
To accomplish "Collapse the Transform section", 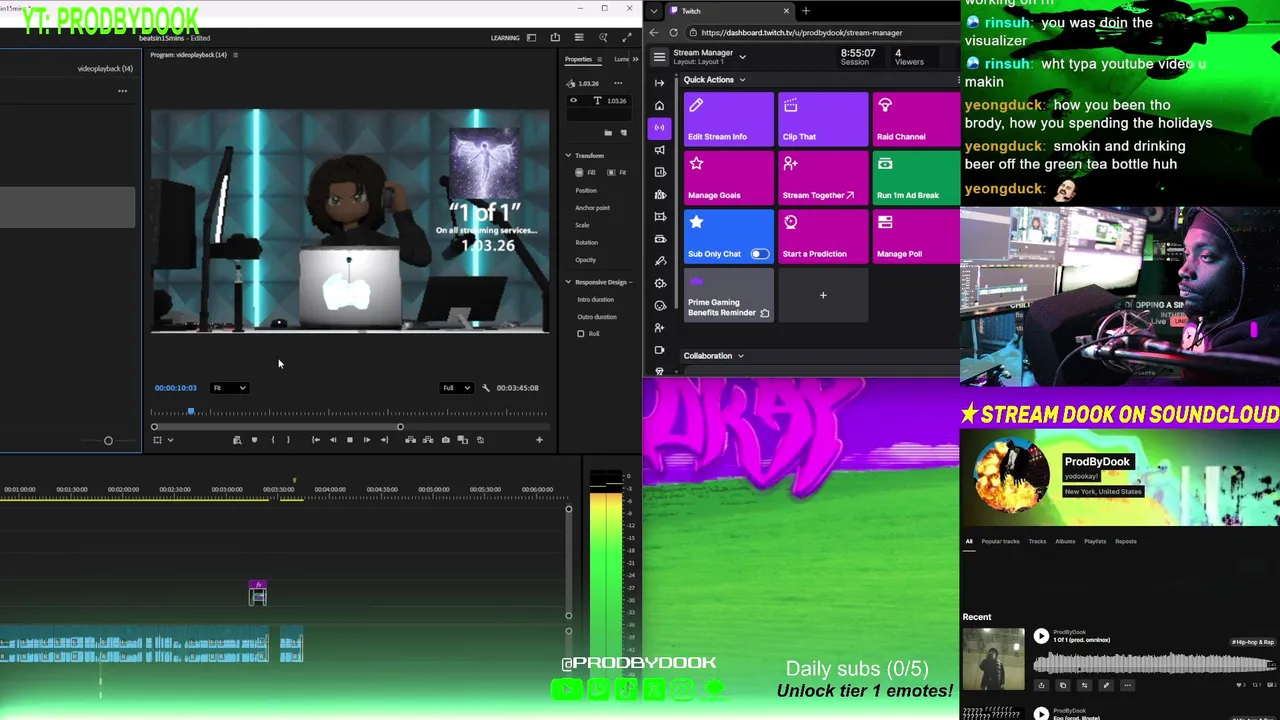I will point(568,156).
